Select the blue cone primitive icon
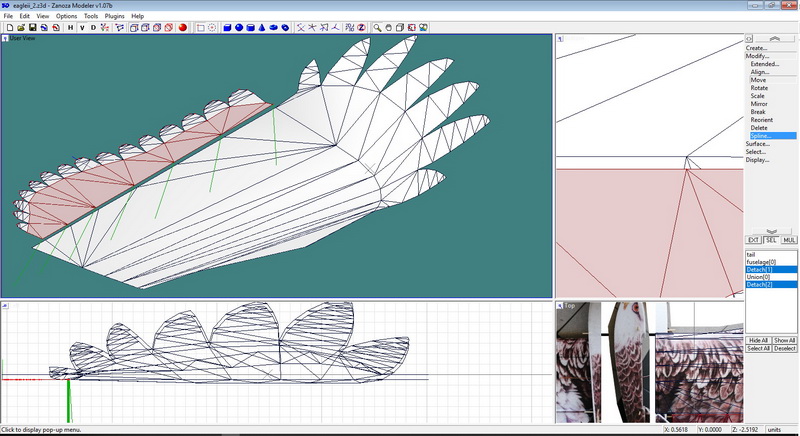The height and width of the screenshot is (436, 800). [x=263, y=28]
